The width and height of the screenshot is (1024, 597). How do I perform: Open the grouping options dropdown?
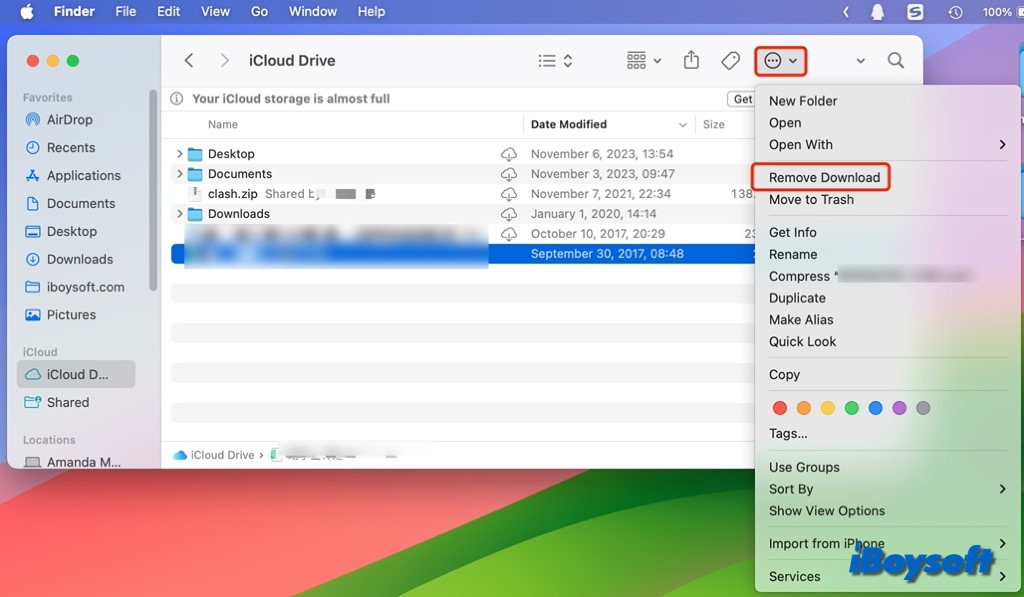pyautogui.click(x=643, y=61)
